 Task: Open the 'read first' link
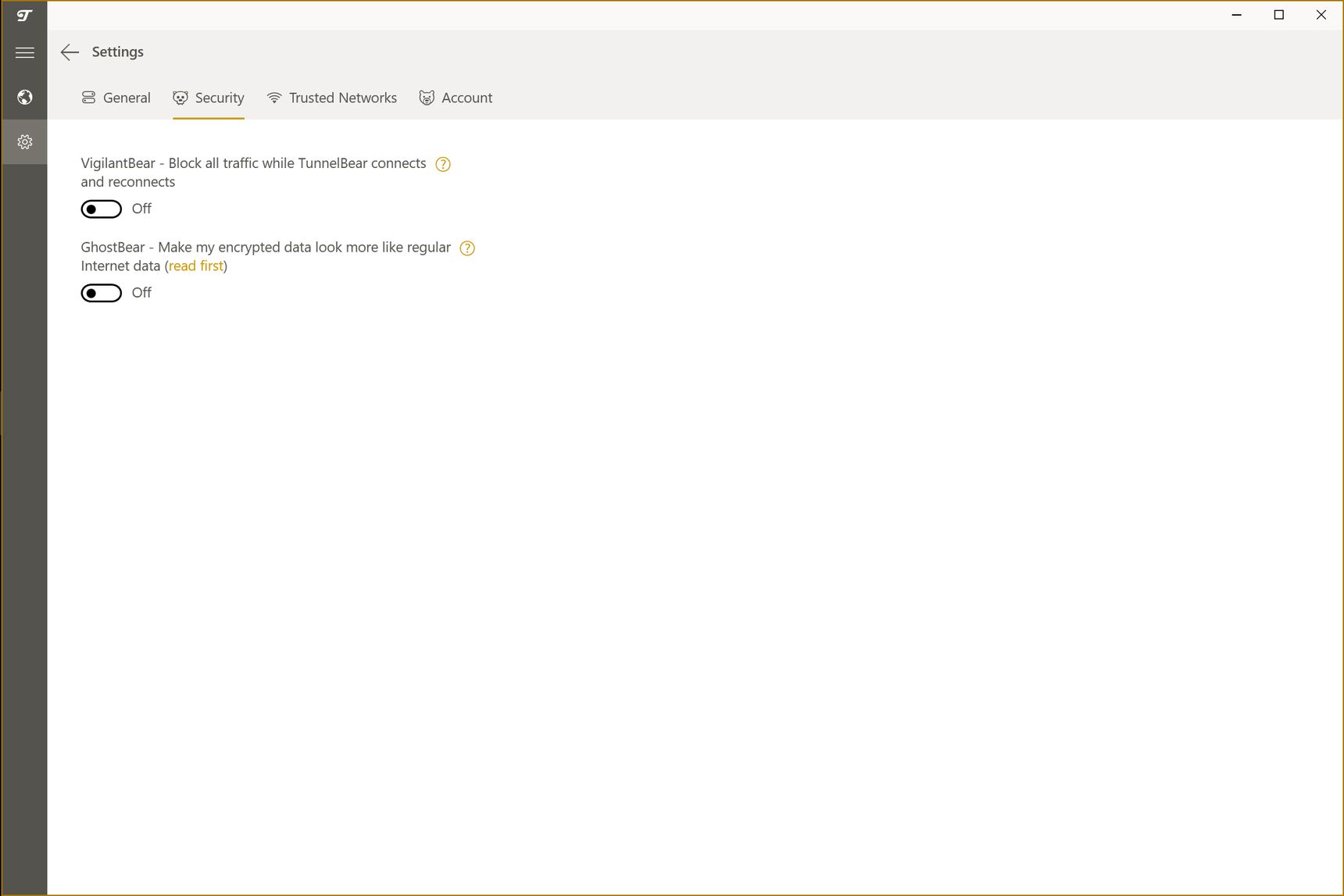(x=196, y=266)
